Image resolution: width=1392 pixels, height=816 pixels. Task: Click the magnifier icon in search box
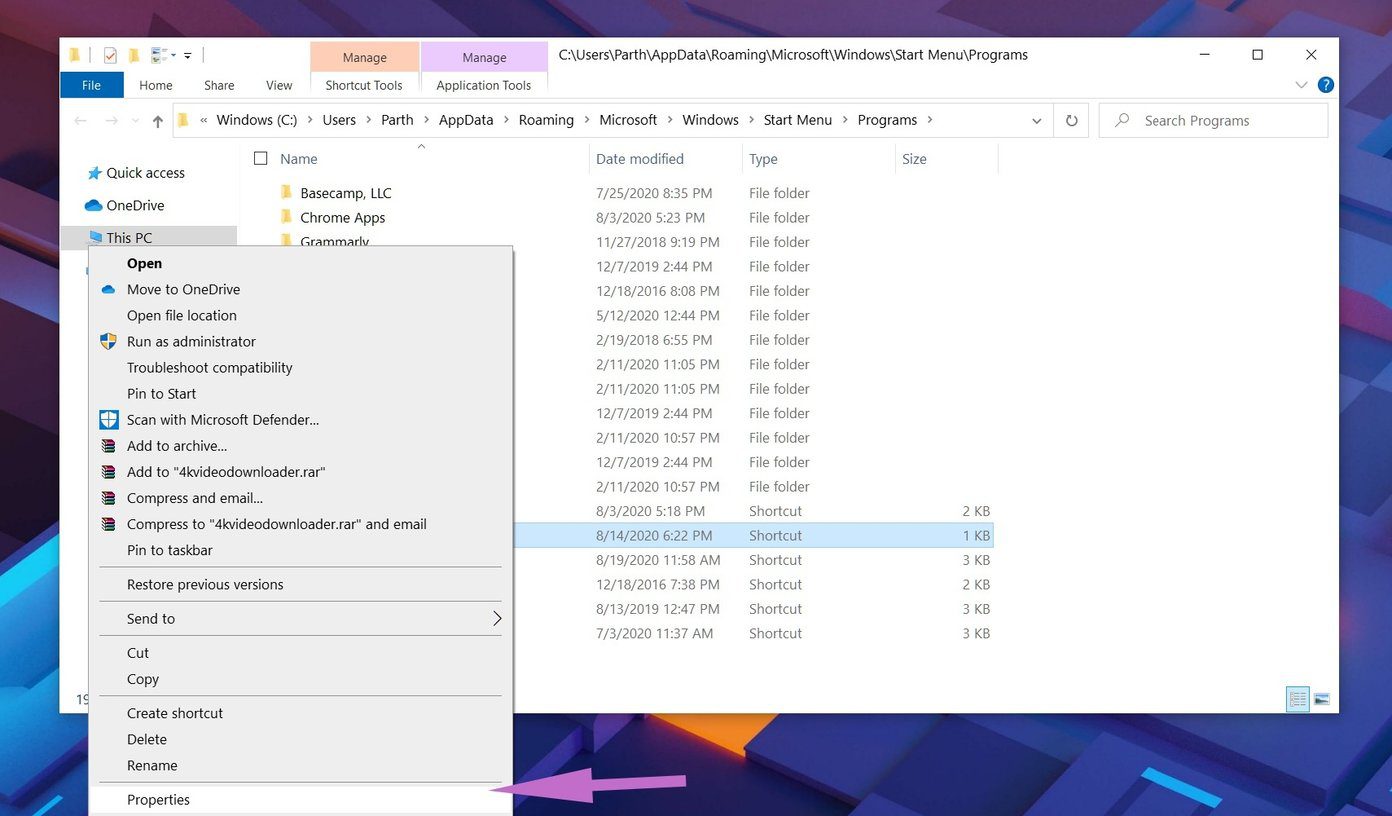(1122, 120)
